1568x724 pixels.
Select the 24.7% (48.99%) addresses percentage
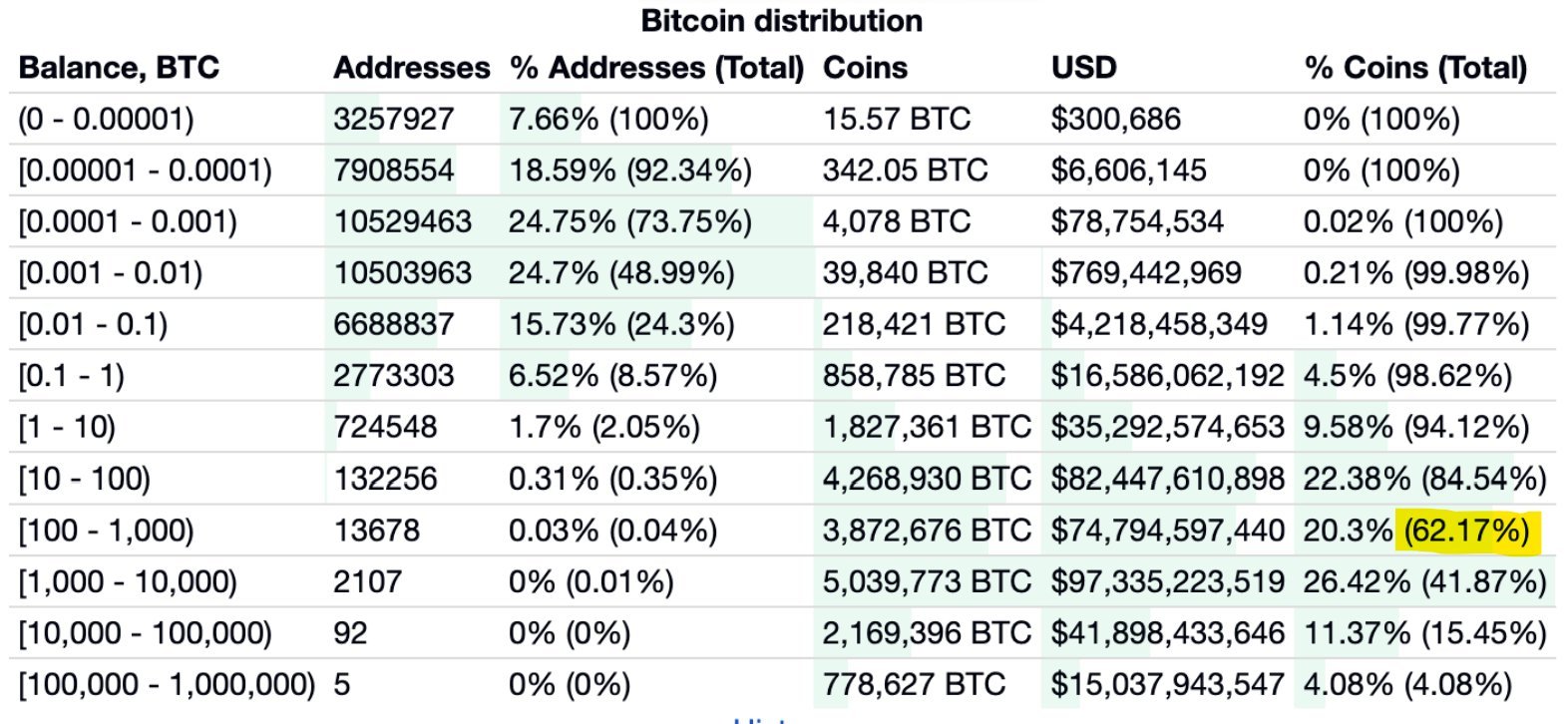point(621,273)
